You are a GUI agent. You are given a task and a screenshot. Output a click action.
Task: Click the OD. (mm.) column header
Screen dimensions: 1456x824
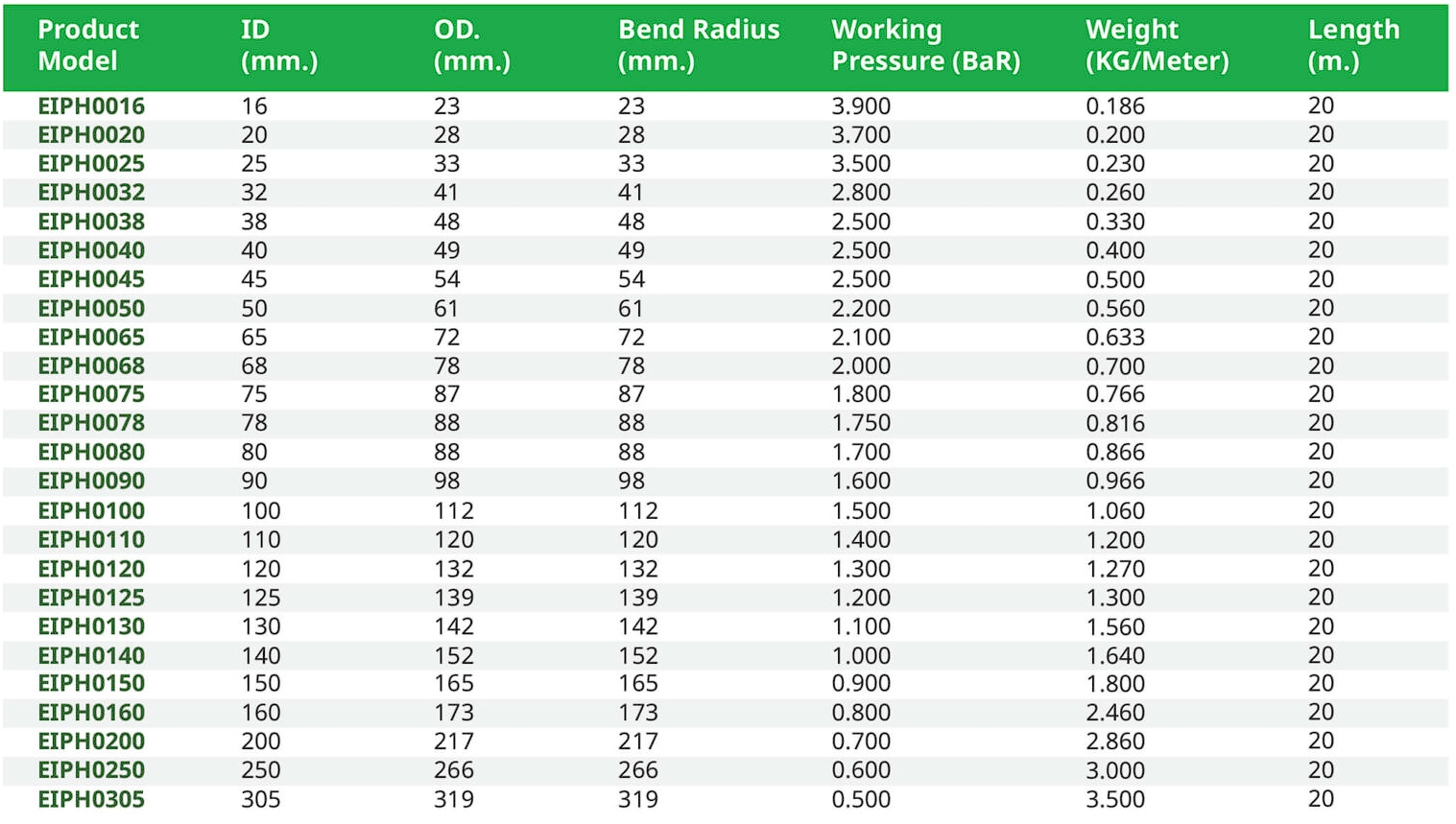pos(471,45)
